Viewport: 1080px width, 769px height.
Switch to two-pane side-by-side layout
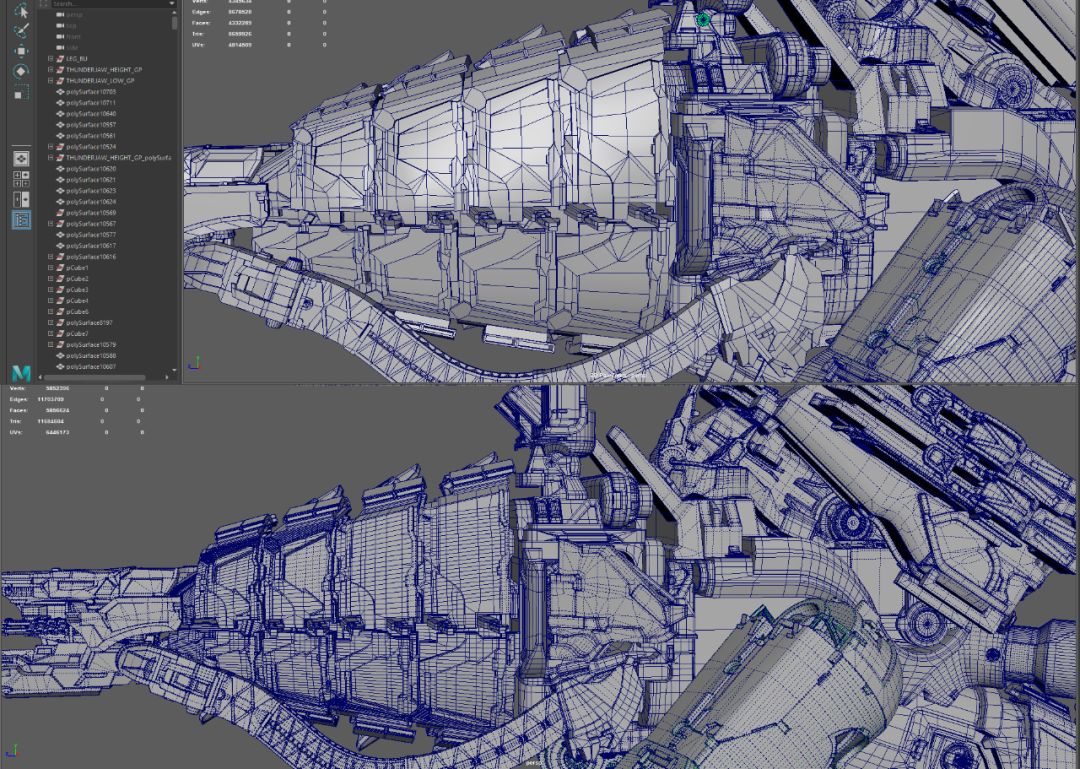(21, 200)
